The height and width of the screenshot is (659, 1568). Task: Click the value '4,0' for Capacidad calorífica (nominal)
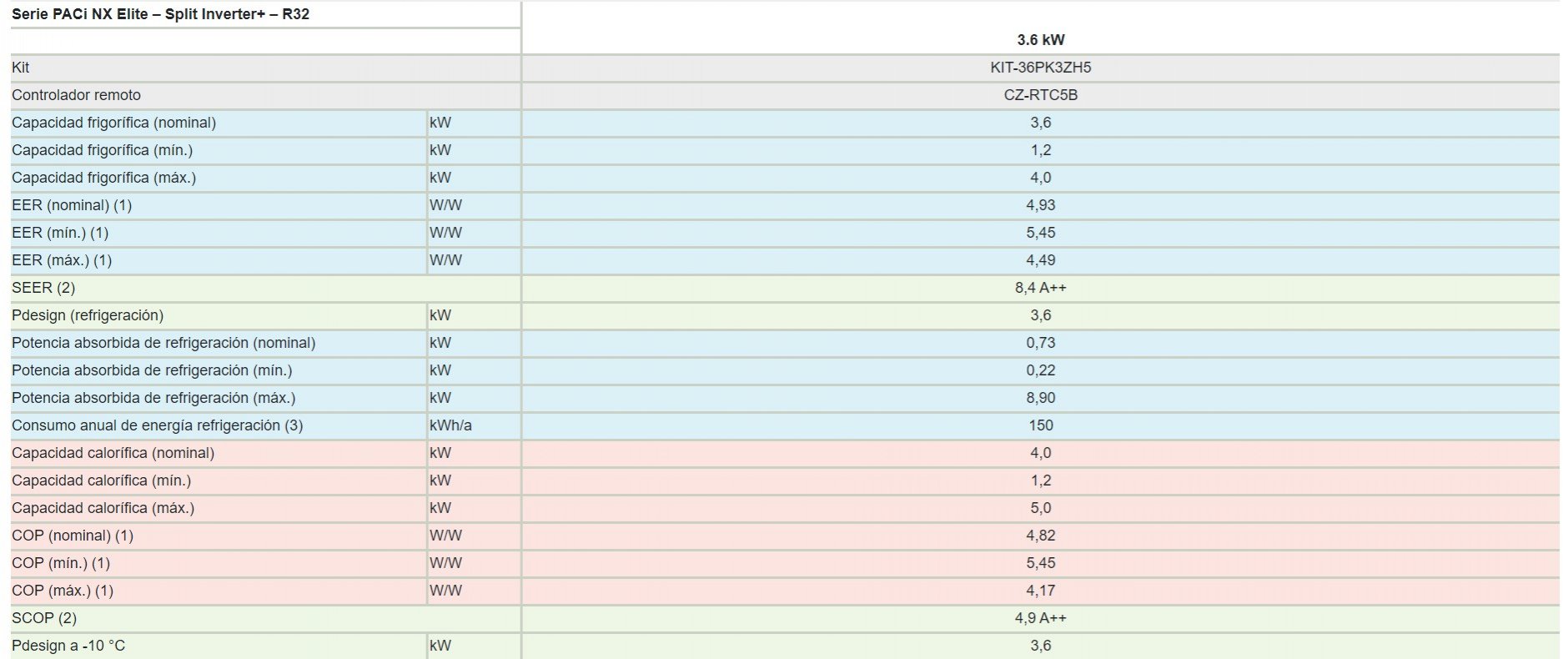[x=1040, y=453]
